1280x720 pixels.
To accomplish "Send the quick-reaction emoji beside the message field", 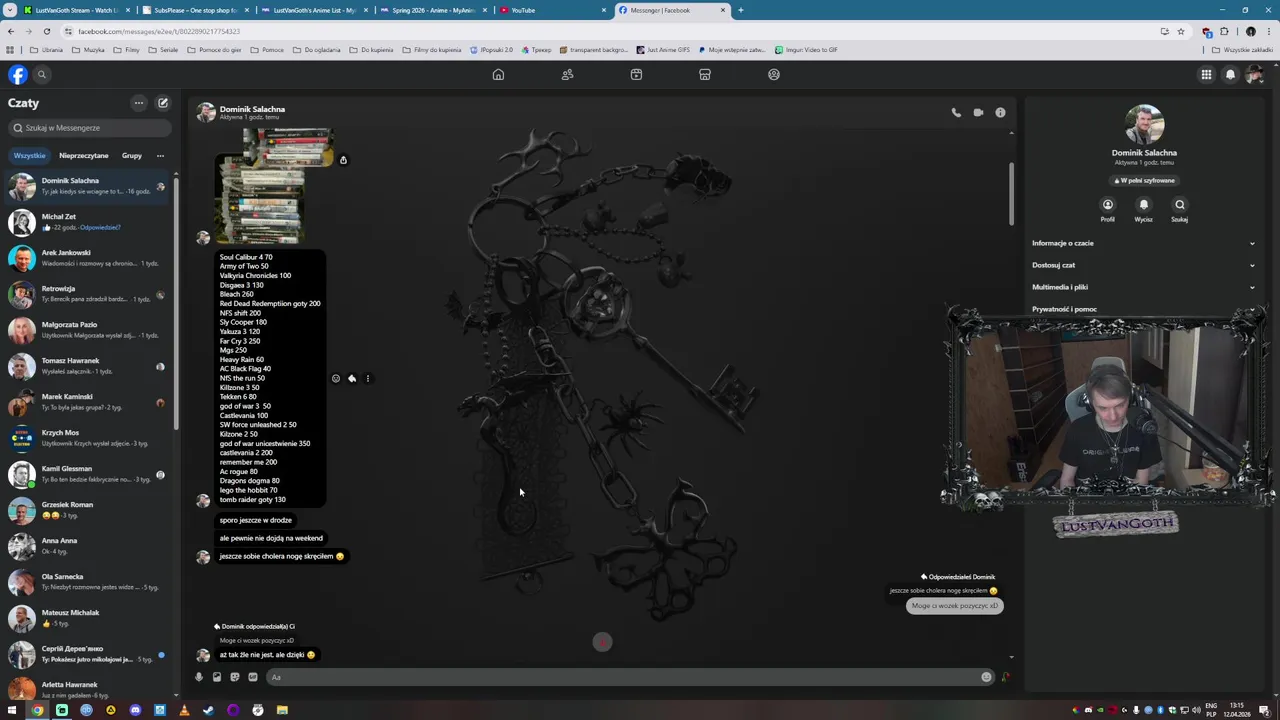I will tap(1005, 677).
